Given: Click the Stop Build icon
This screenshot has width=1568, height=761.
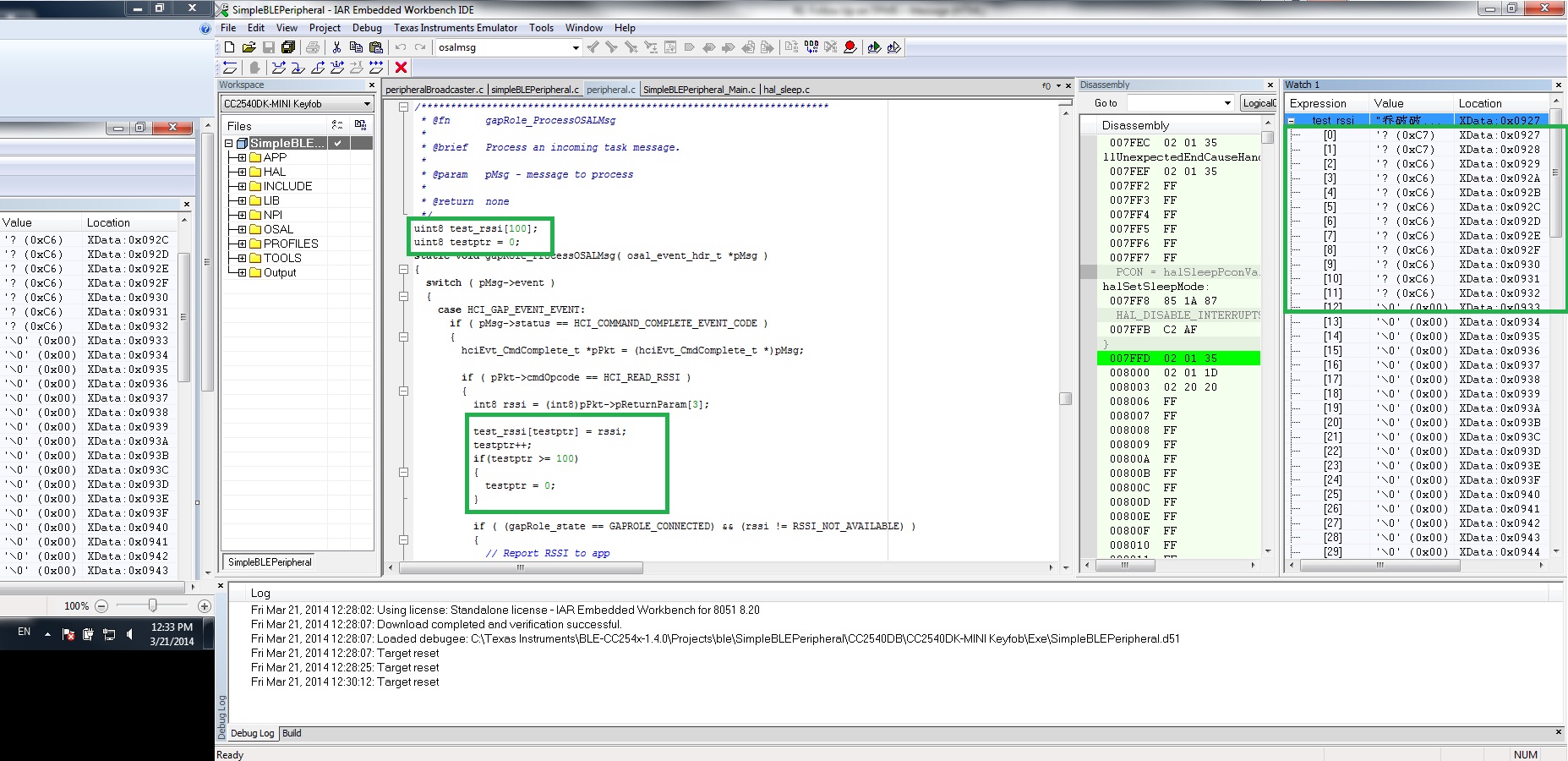Looking at the screenshot, I should point(831,47).
